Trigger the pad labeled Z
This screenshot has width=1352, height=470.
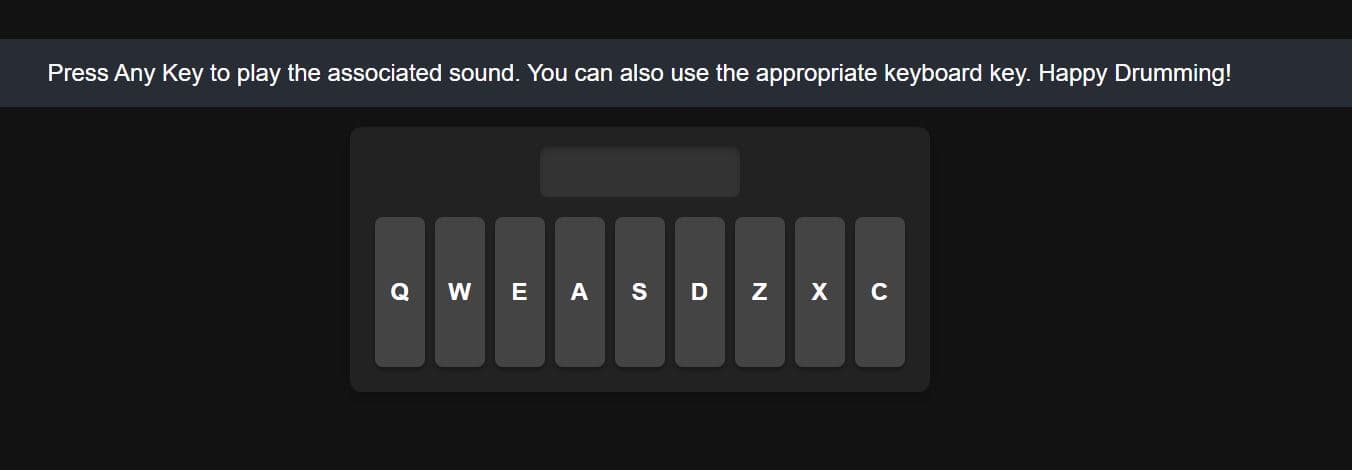pos(760,292)
